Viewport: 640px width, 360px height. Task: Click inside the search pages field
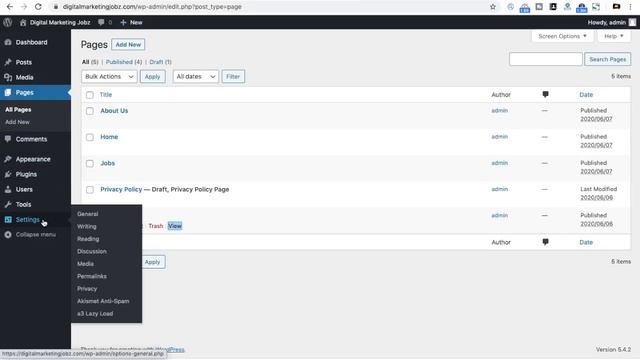click(546, 59)
